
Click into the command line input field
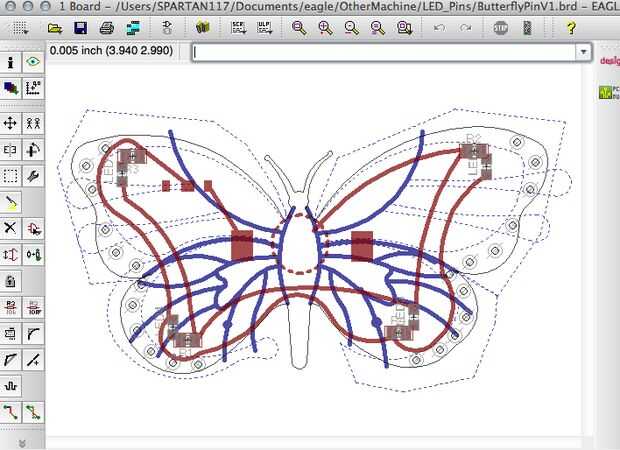click(x=384, y=52)
